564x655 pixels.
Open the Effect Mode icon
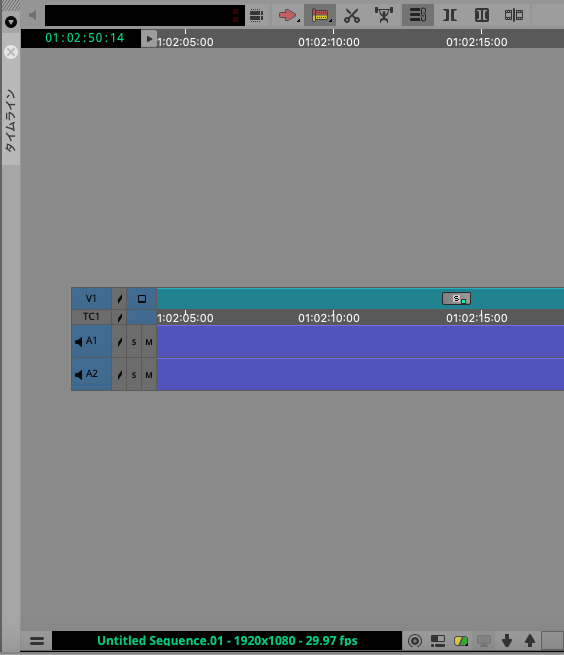point(384,15)
